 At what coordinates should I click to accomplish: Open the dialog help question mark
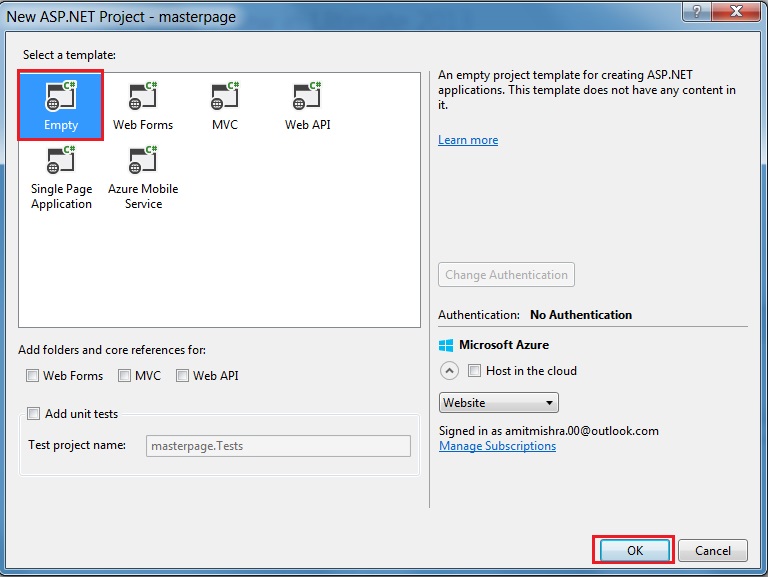[696, 11]
